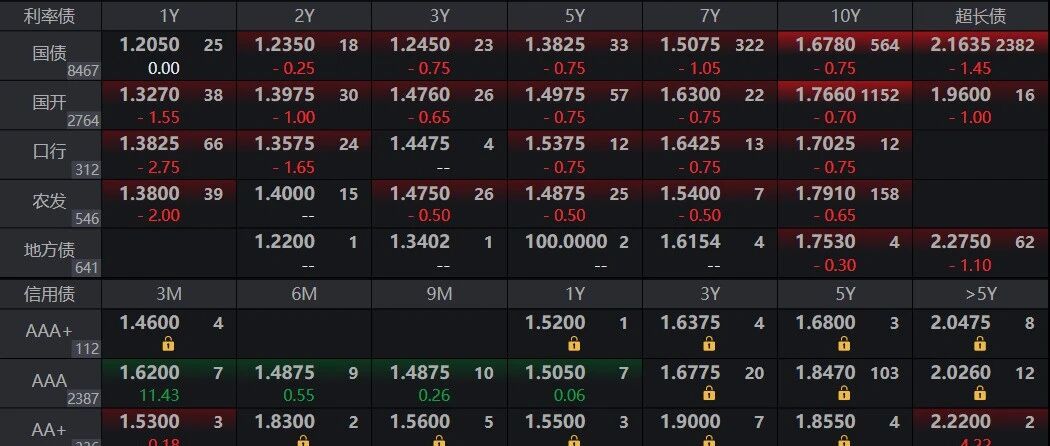The image size is (1050, 446).
Task: Click lock icon under AAA+ 3Y 1.6375
Action: pos(709,344)
